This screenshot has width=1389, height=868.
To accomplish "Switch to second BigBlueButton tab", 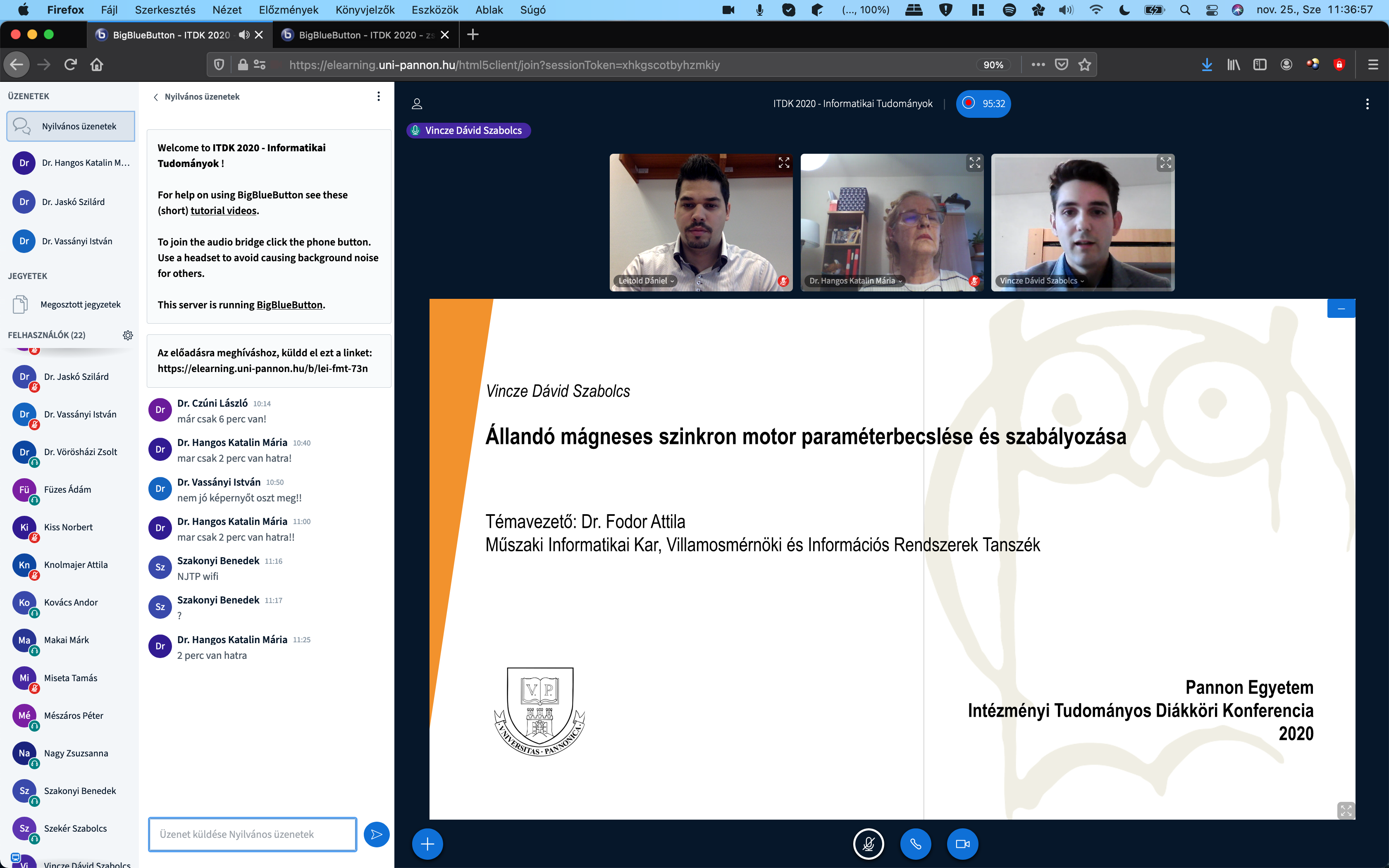I will (365, 35).
